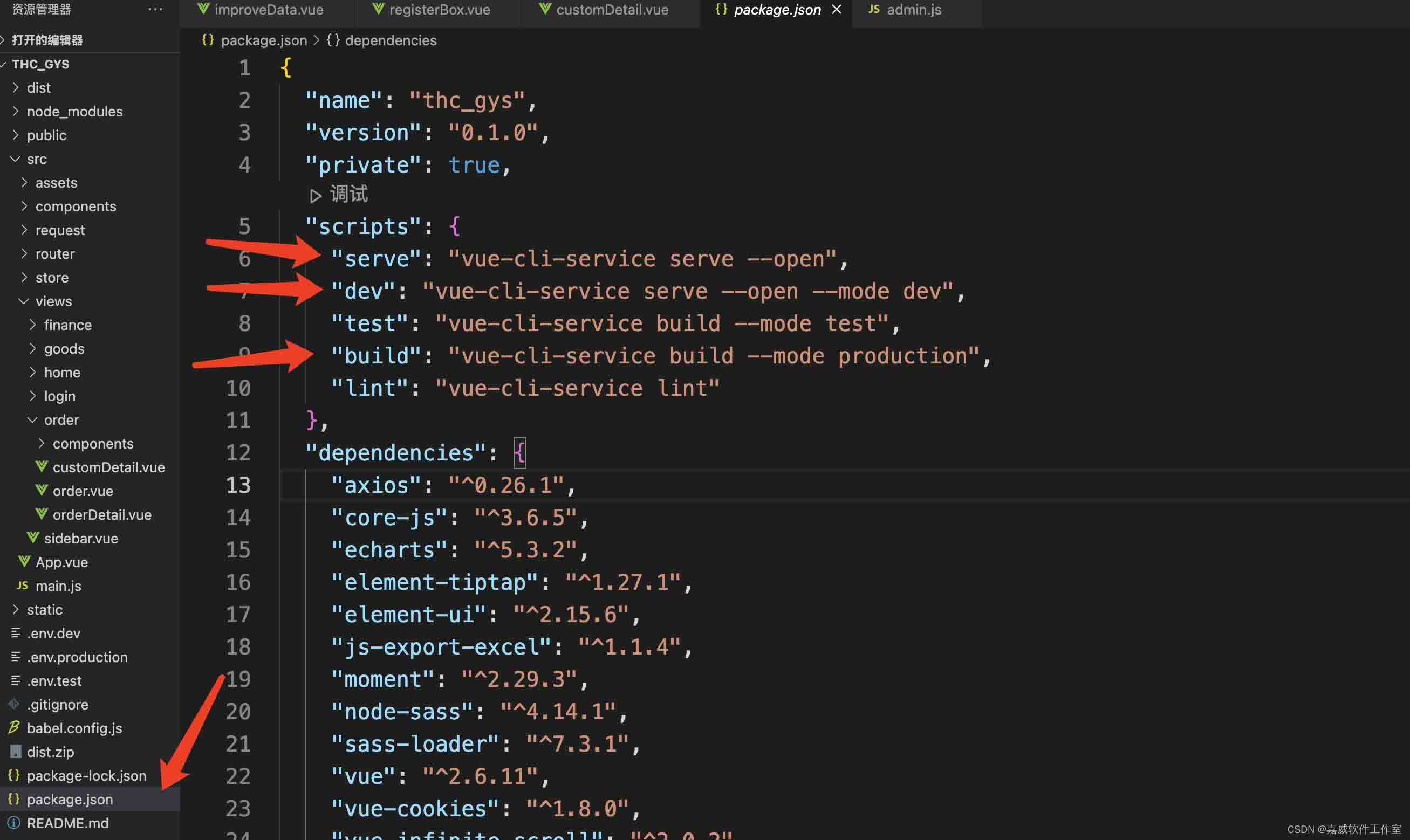1410x840 pixels.
Task: Click the Vue icon beside improveData.vue tab
Action: click(203, 9)
